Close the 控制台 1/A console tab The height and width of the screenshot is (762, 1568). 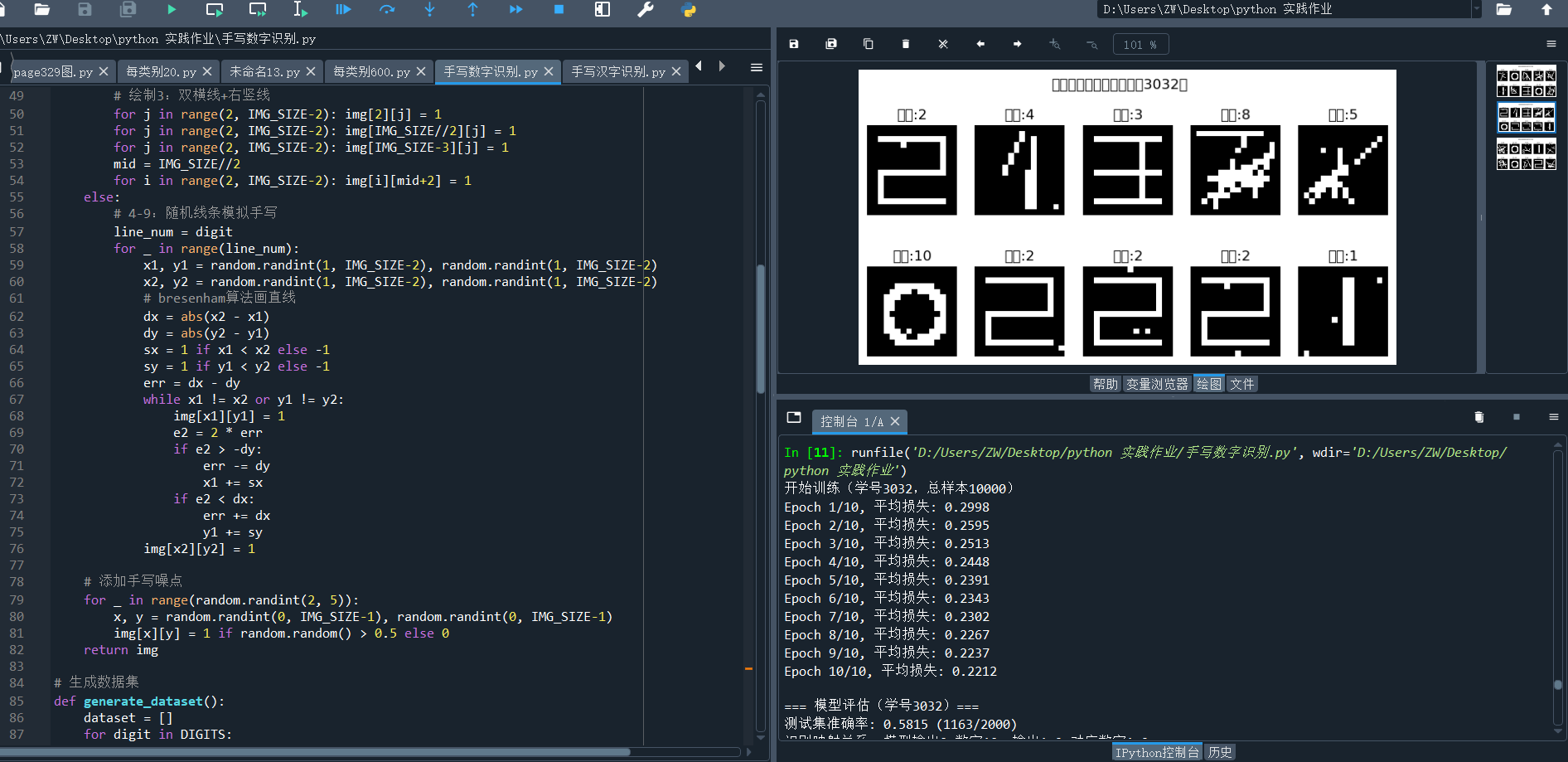click(895, 422)
